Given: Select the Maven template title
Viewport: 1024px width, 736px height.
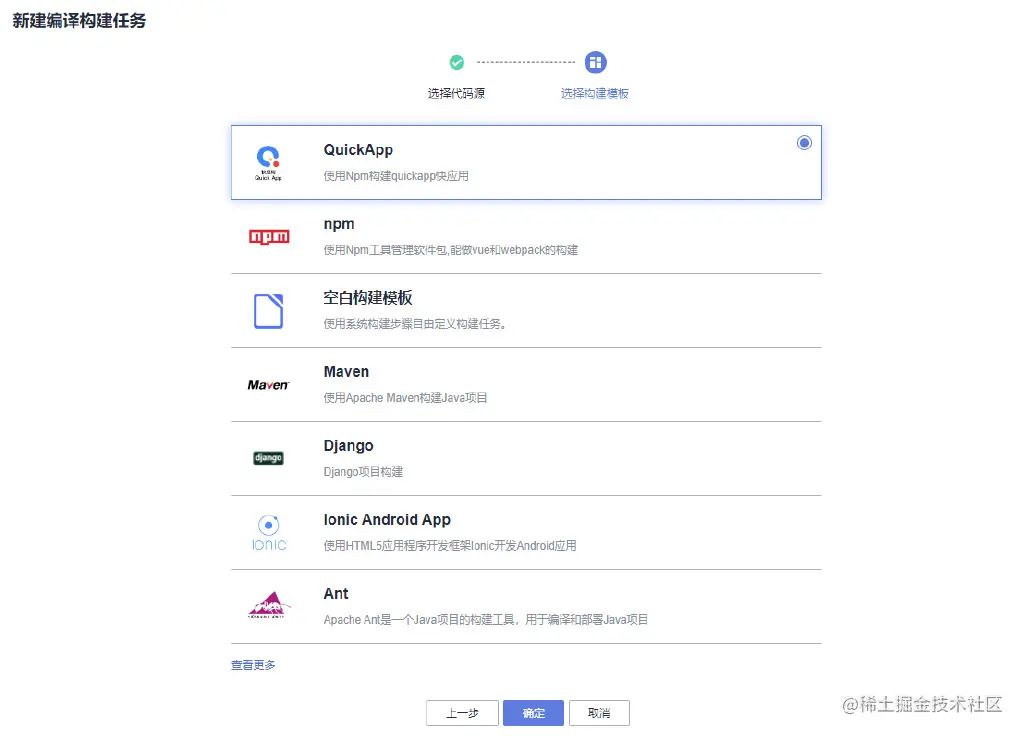Looking at the screenshot, I should click(346, 372).
